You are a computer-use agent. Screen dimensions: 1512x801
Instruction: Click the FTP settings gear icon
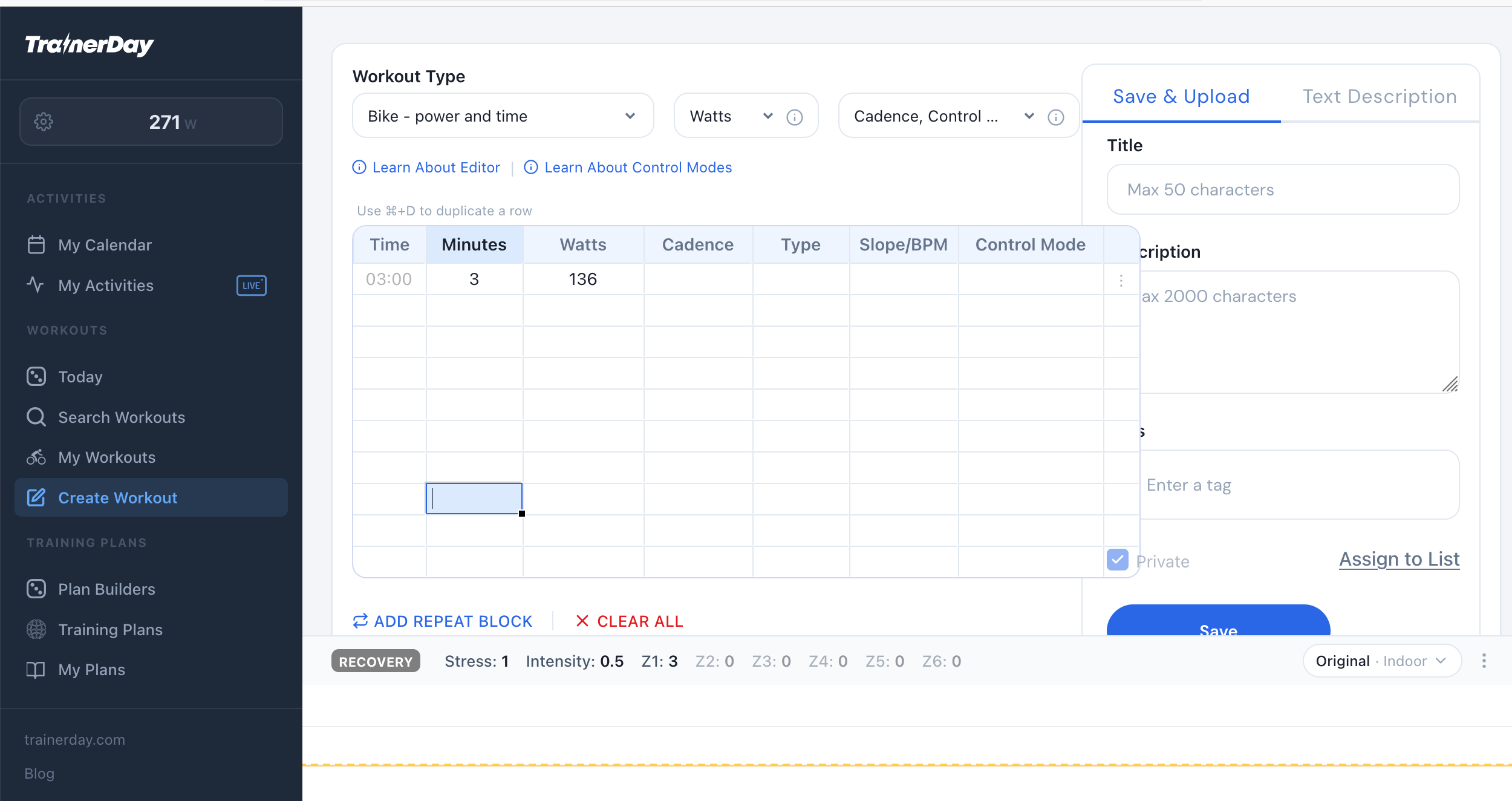tap(44, 122)
